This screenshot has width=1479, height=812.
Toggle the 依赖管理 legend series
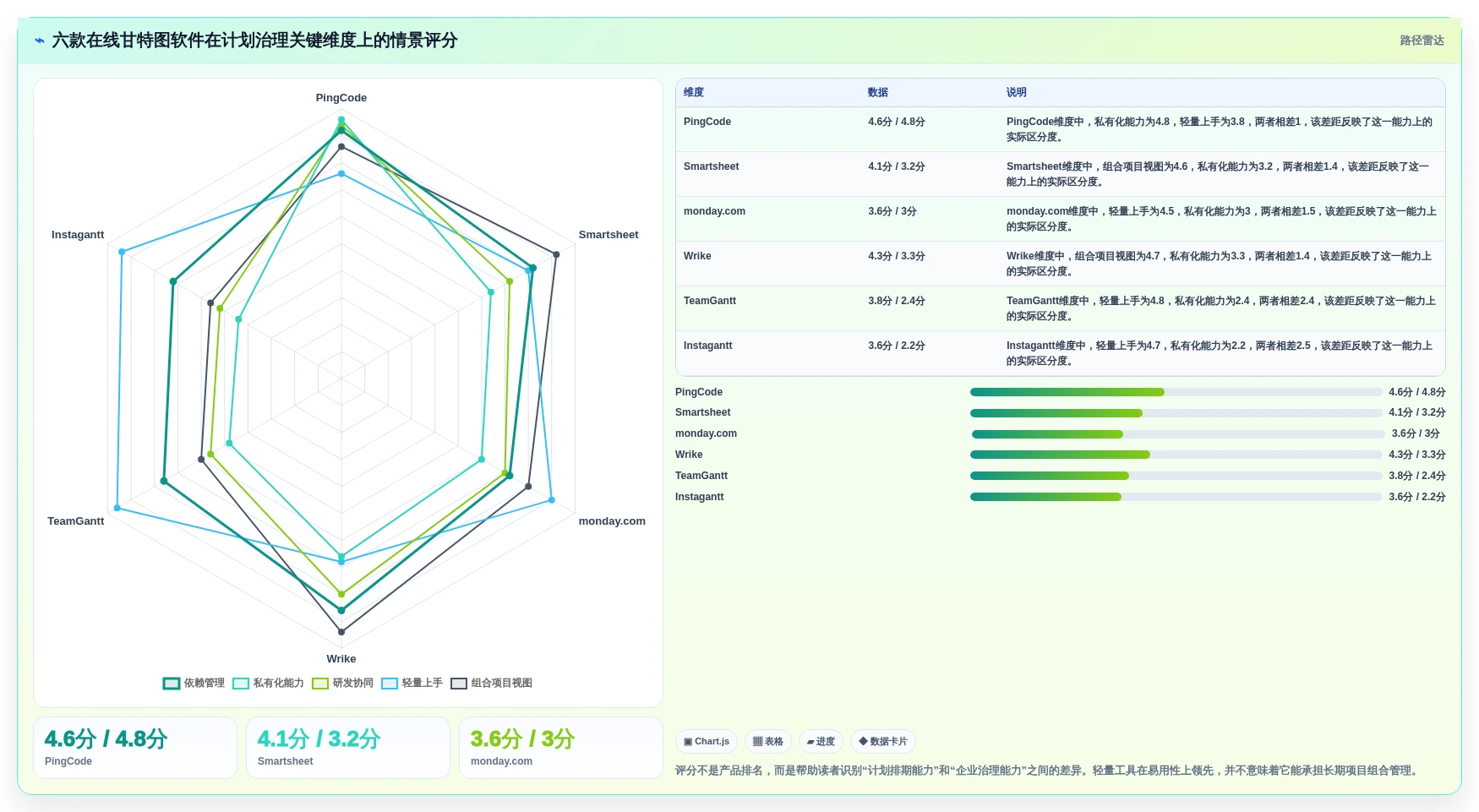pos(194,683)
